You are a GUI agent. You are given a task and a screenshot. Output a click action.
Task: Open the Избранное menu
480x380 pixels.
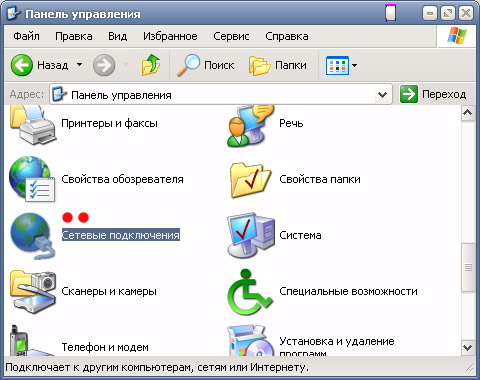(x=170, y=36)
